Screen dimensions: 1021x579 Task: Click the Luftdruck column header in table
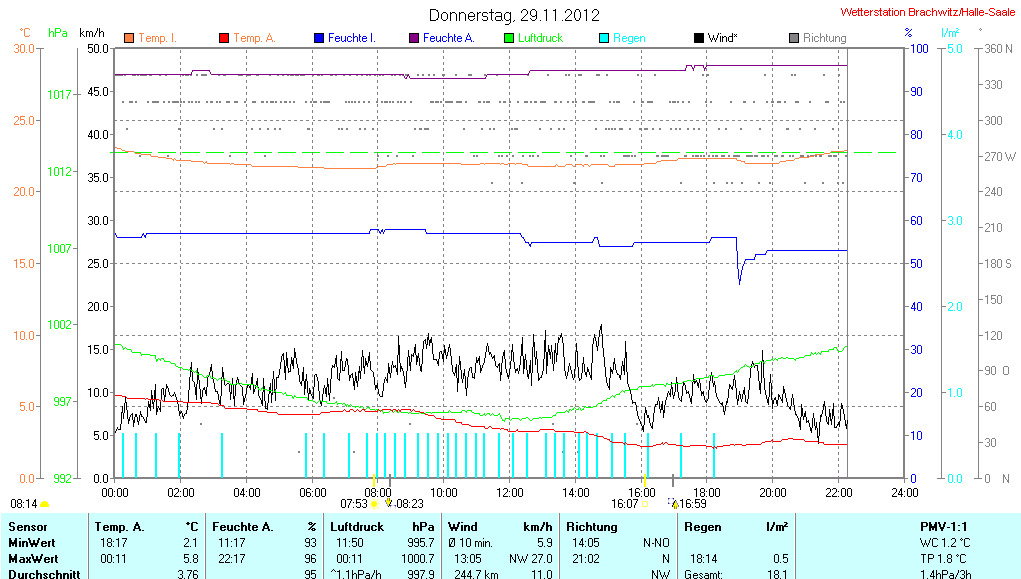pyautogui.click(x=357, y=526)
